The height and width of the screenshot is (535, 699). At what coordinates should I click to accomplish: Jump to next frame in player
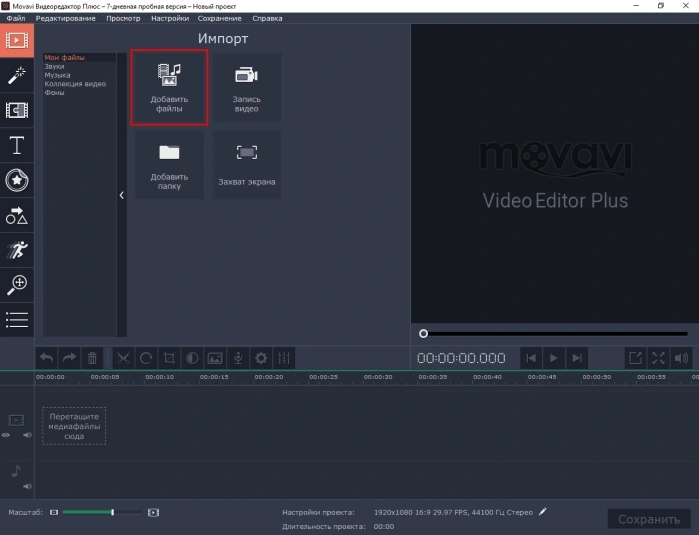click(x=577, y=358)
